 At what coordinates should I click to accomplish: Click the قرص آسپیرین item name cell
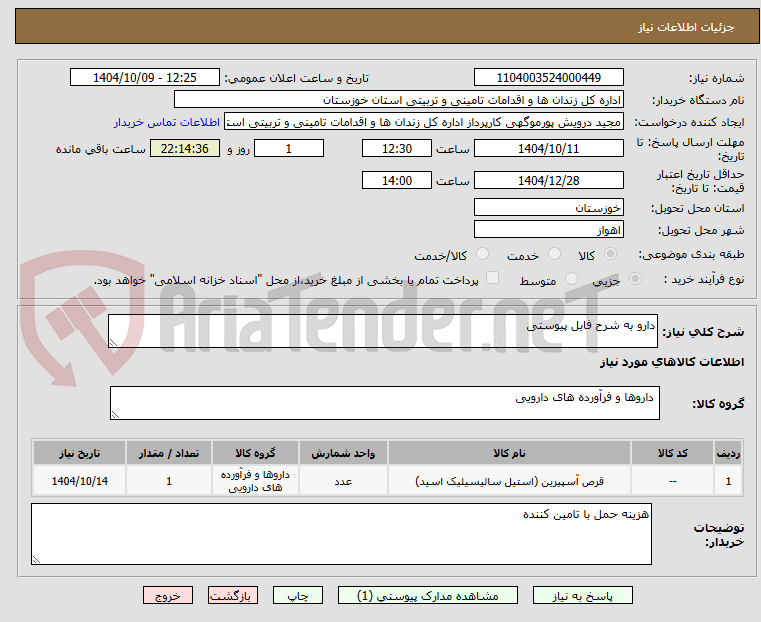(x=509, y=481)
